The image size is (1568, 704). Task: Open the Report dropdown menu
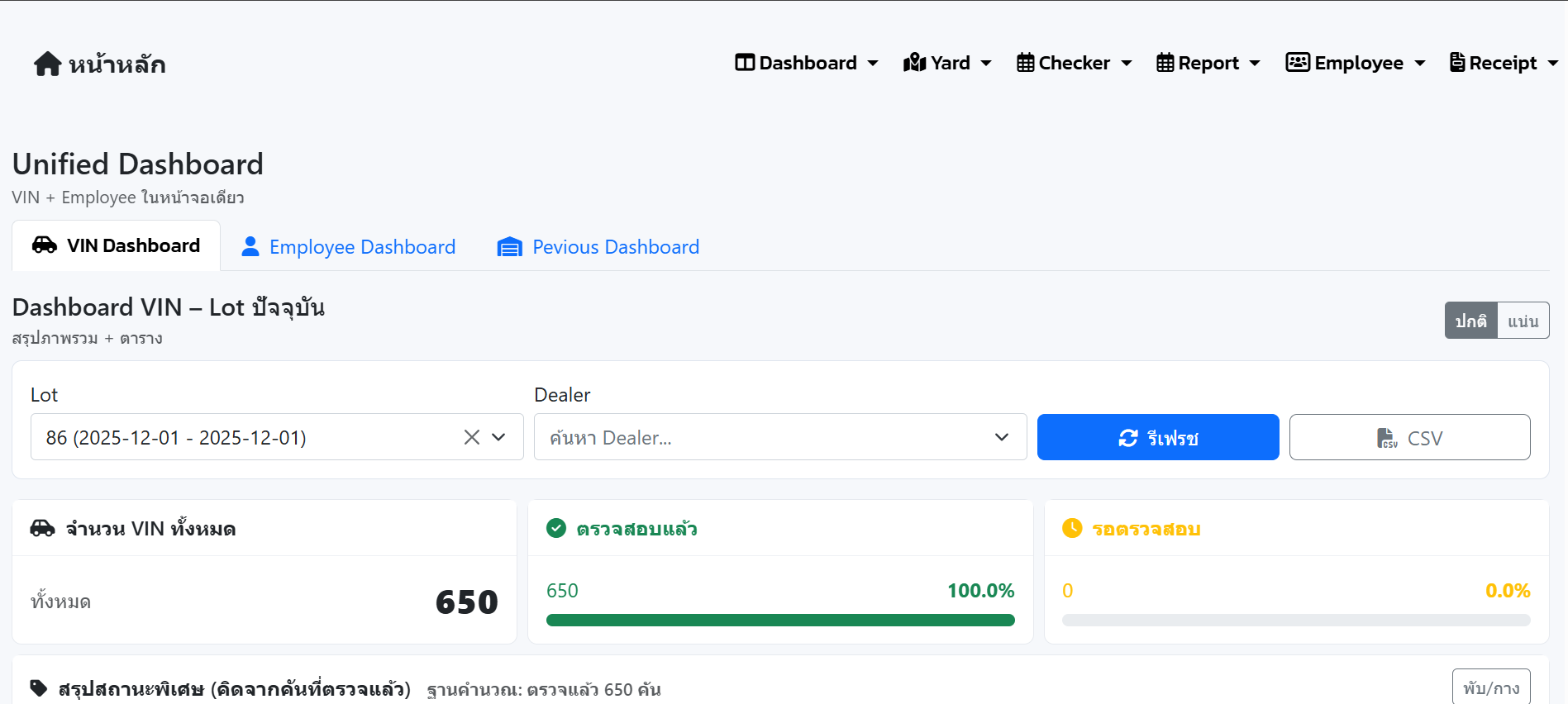click(x=1208, y=63)
